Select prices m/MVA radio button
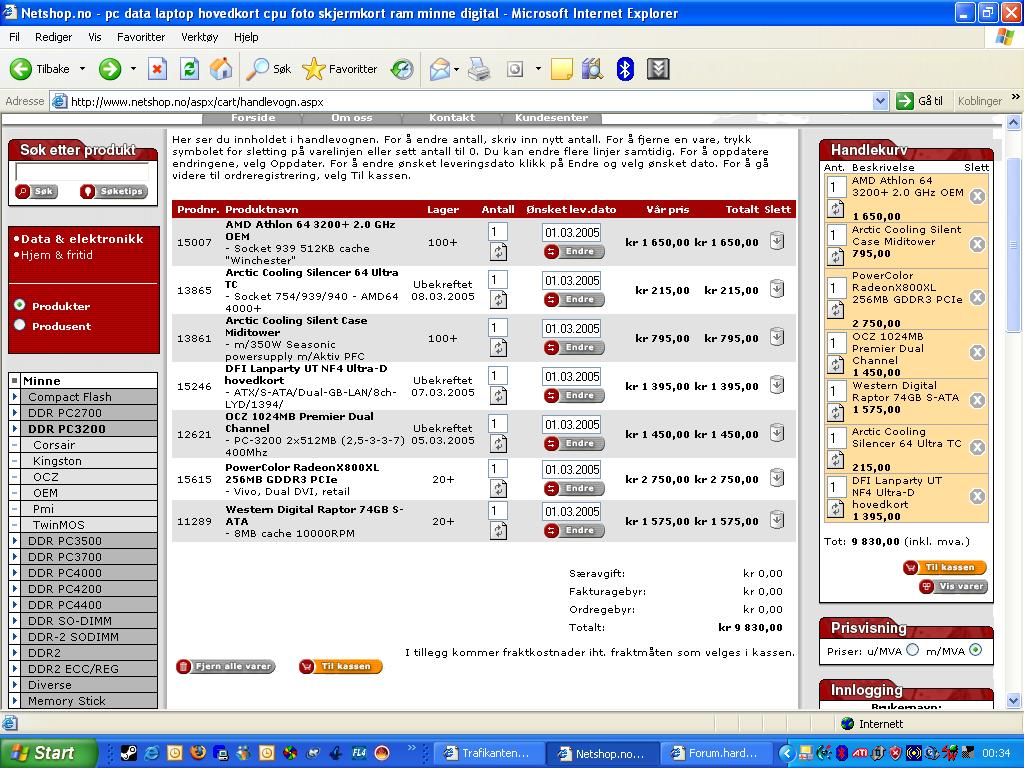1024x768 pixels. (x=976, y=650)
